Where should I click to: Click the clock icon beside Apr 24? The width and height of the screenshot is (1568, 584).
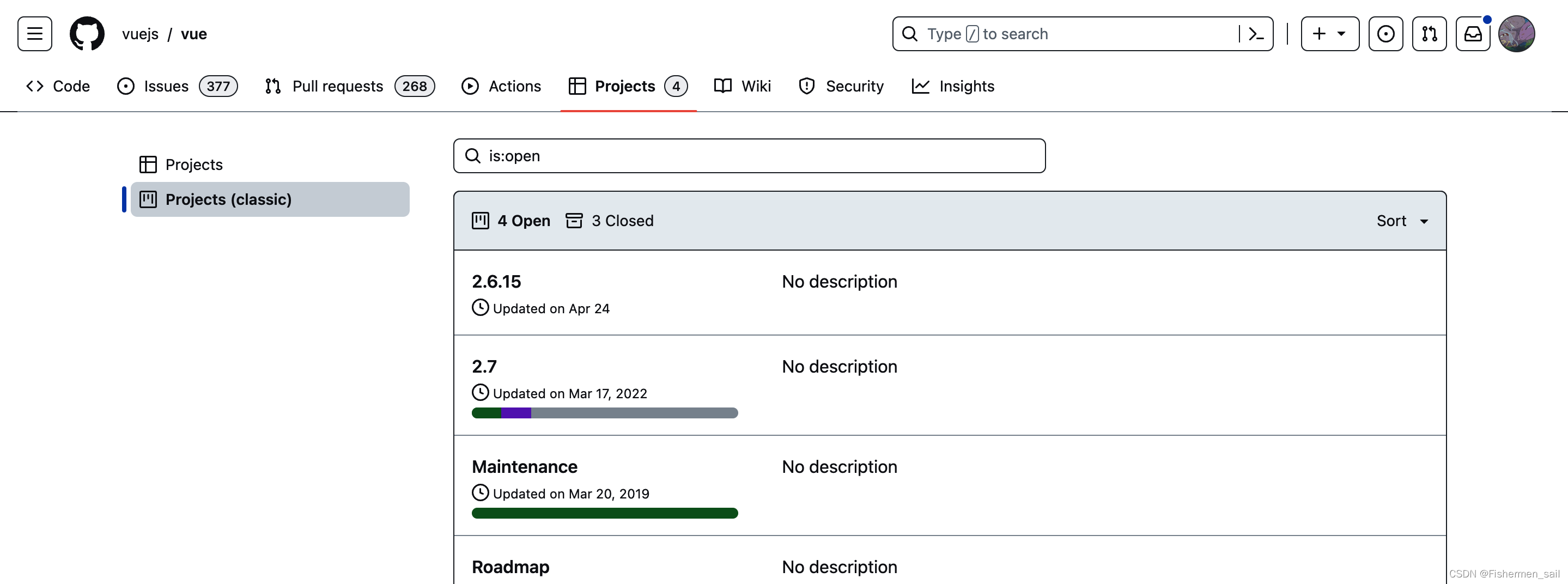tap(480, 307)
